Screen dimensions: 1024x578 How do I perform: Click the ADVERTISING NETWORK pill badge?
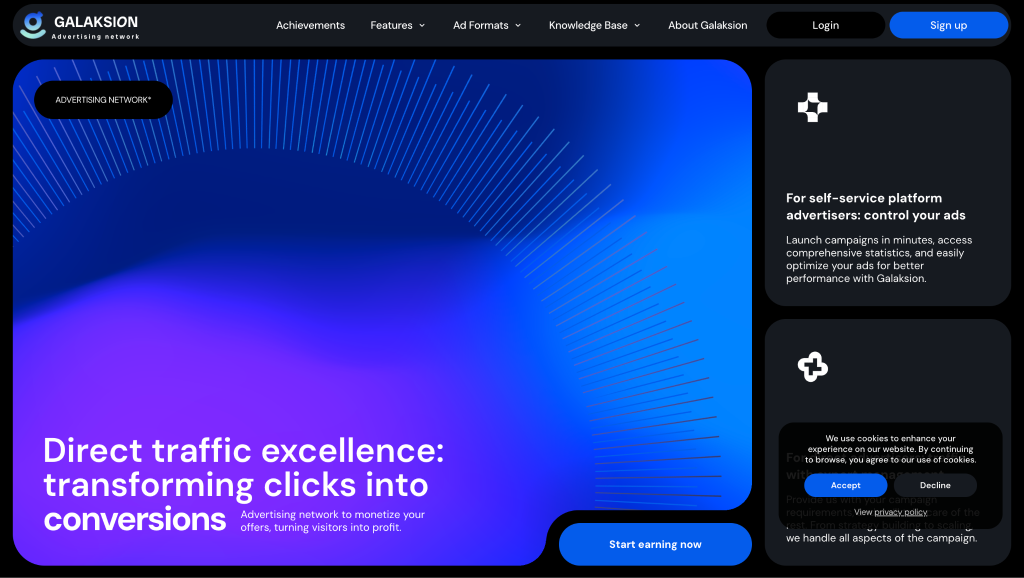click(x=103, y=100)
